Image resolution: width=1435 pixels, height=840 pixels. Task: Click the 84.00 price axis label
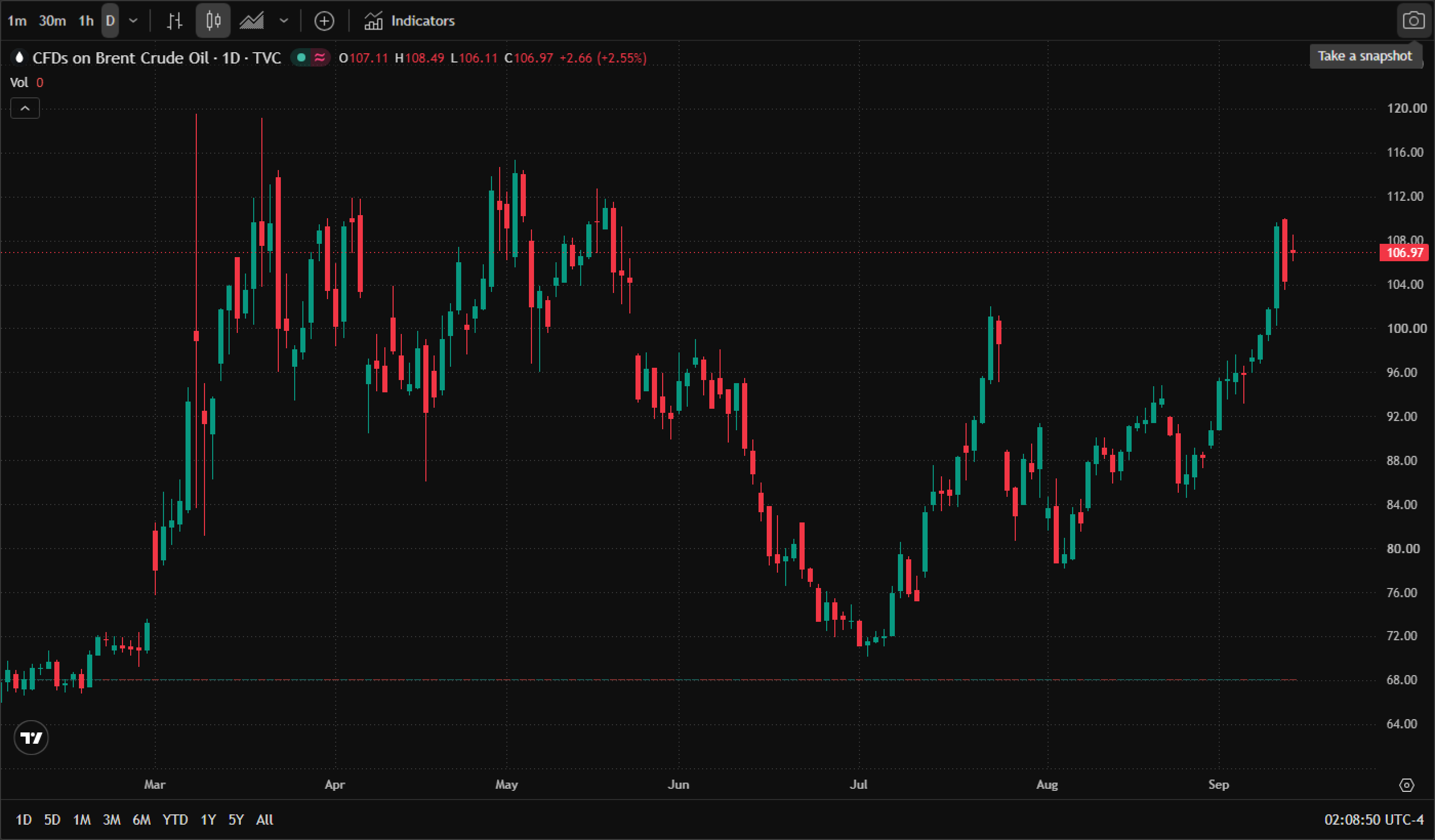pos(1401,505)
